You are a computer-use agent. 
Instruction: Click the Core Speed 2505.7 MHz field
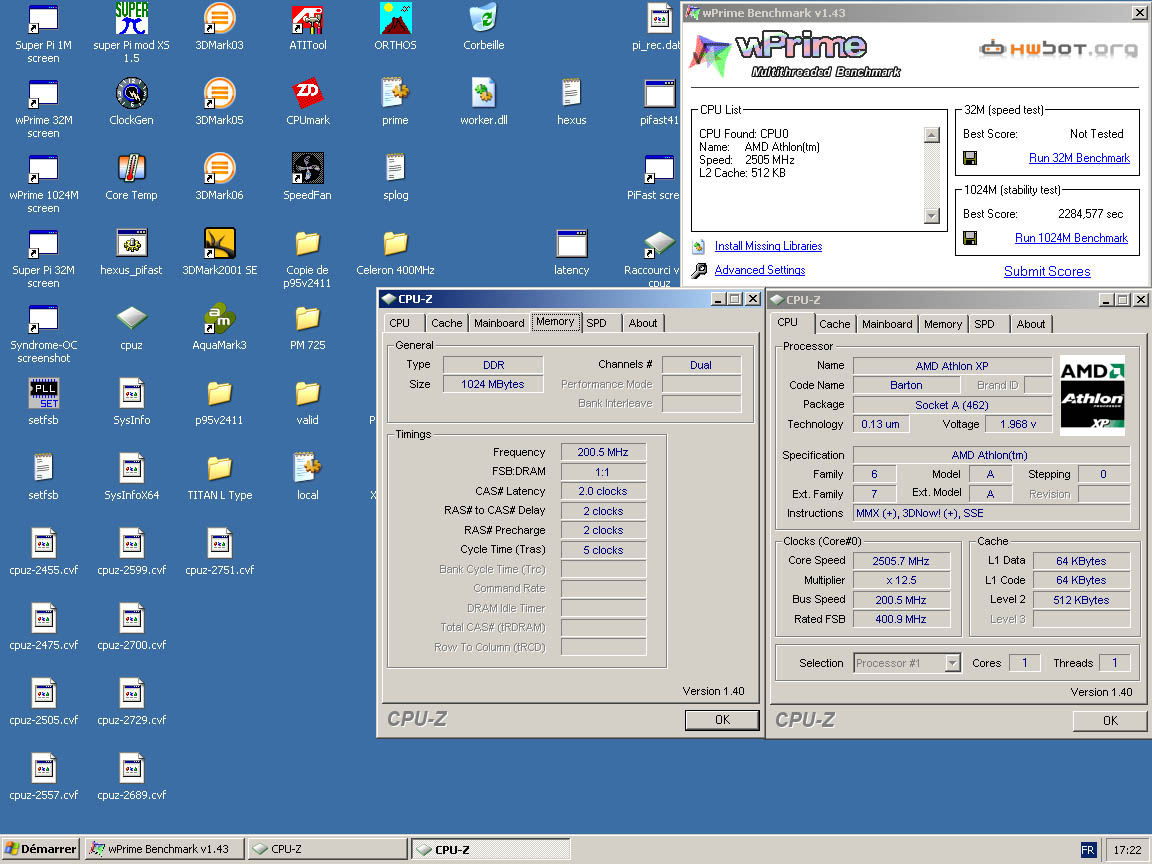click(901, 561)
